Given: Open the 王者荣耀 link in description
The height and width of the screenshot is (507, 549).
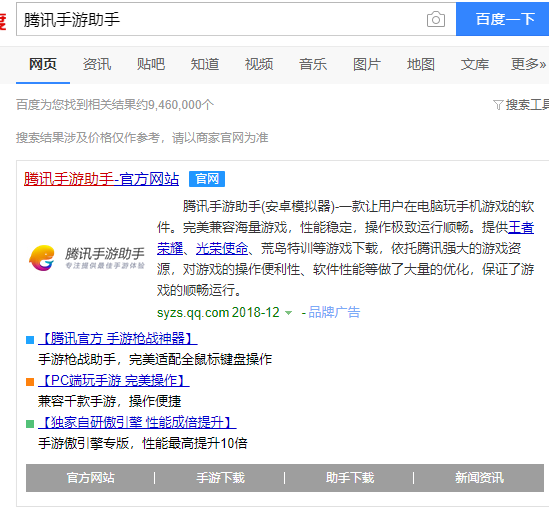Looking at the screenshot, I should click(x=521, y=228).
